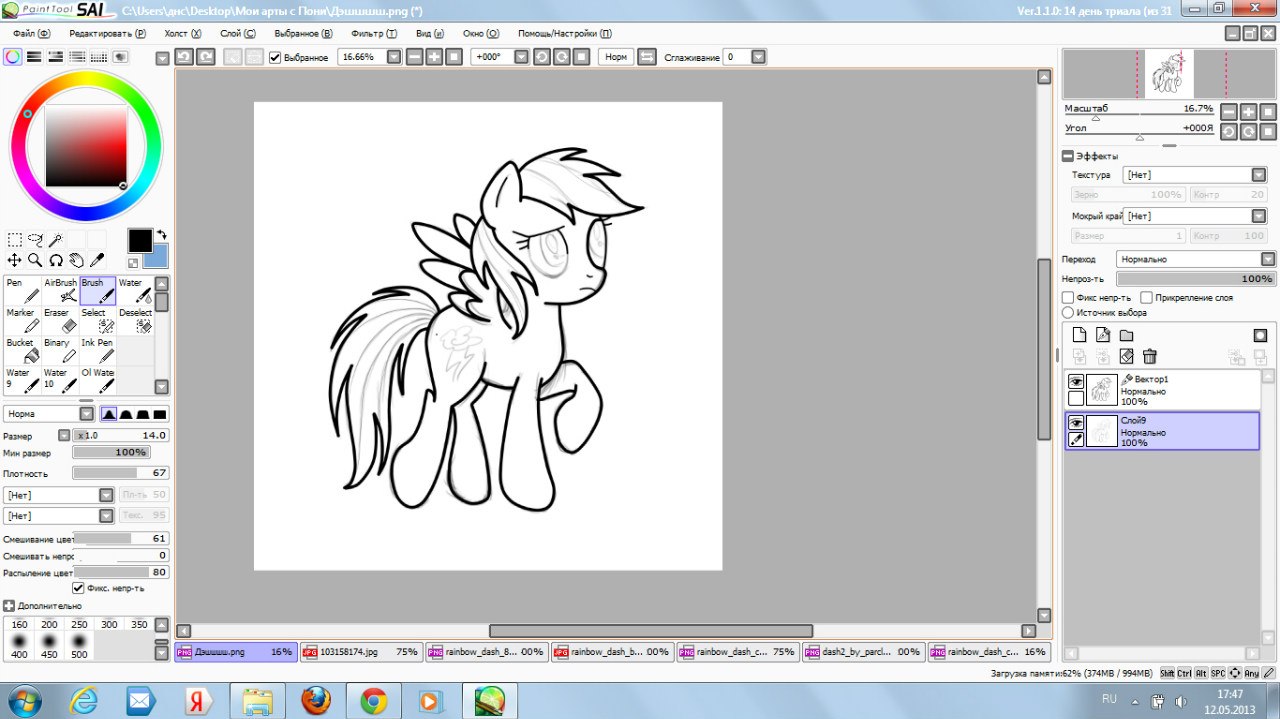Select the Marker tool

23,321
